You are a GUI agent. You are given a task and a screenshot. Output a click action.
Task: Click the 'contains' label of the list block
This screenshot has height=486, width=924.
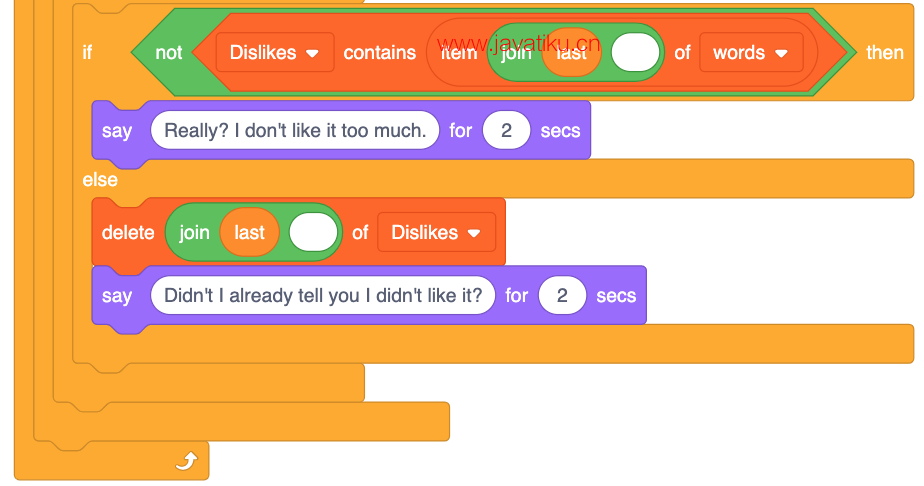pyautogui.click(x=380, y=52)
